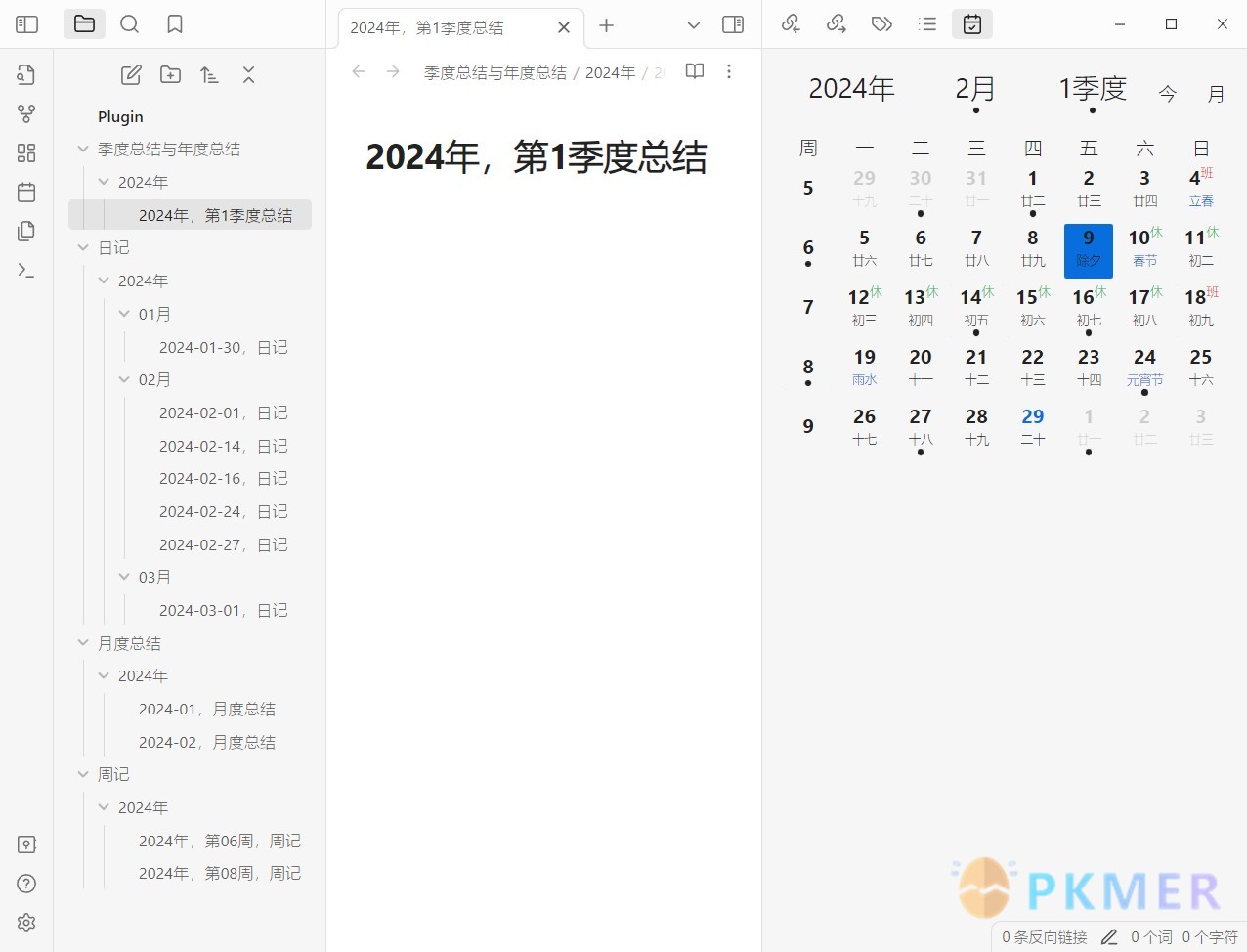Open the Calendar from the left ribbon
The width and height of the screenshot is (1247, 952).
tap(26, 192)
